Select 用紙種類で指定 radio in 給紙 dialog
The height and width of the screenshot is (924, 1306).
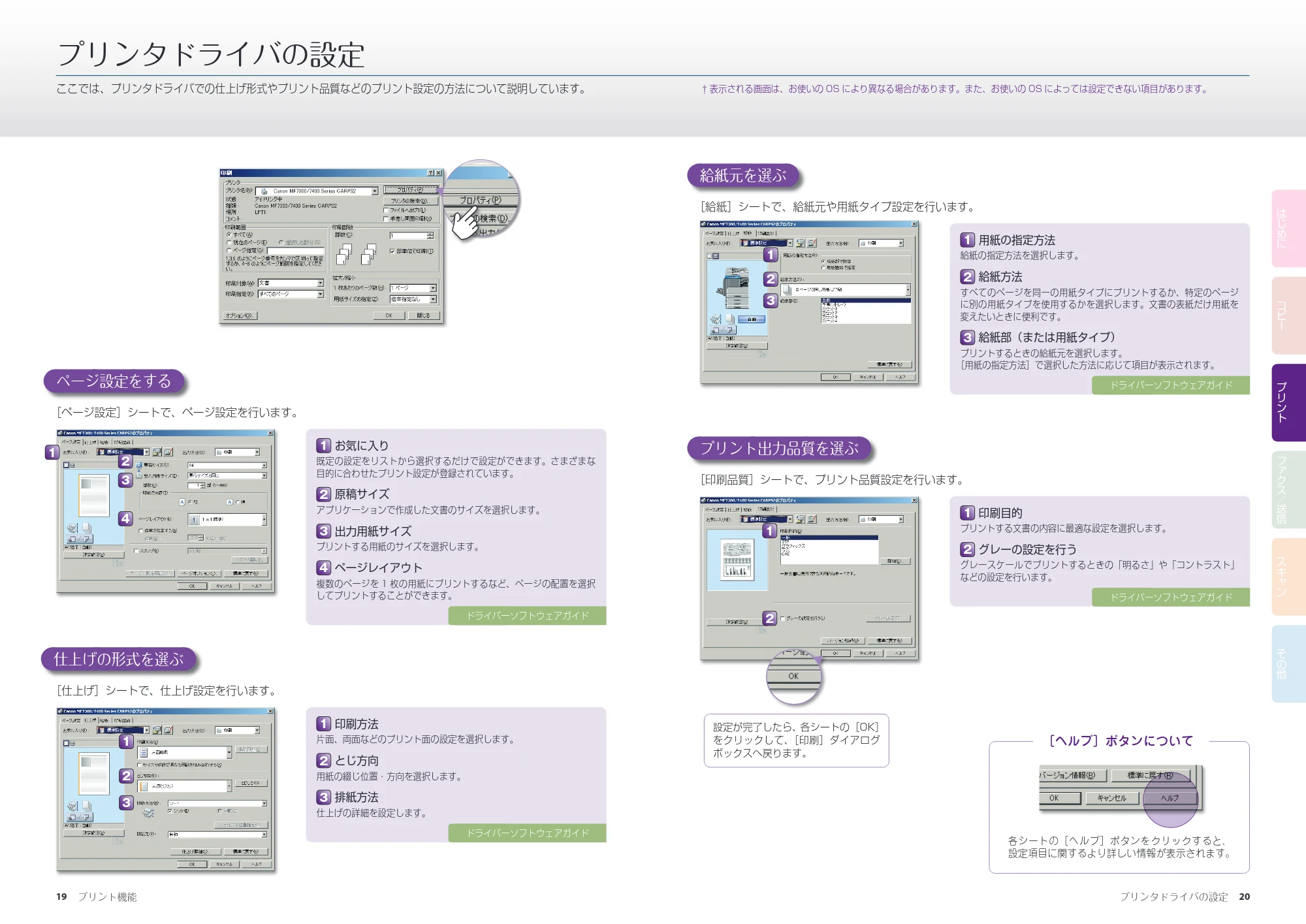(x=823, y=268)
